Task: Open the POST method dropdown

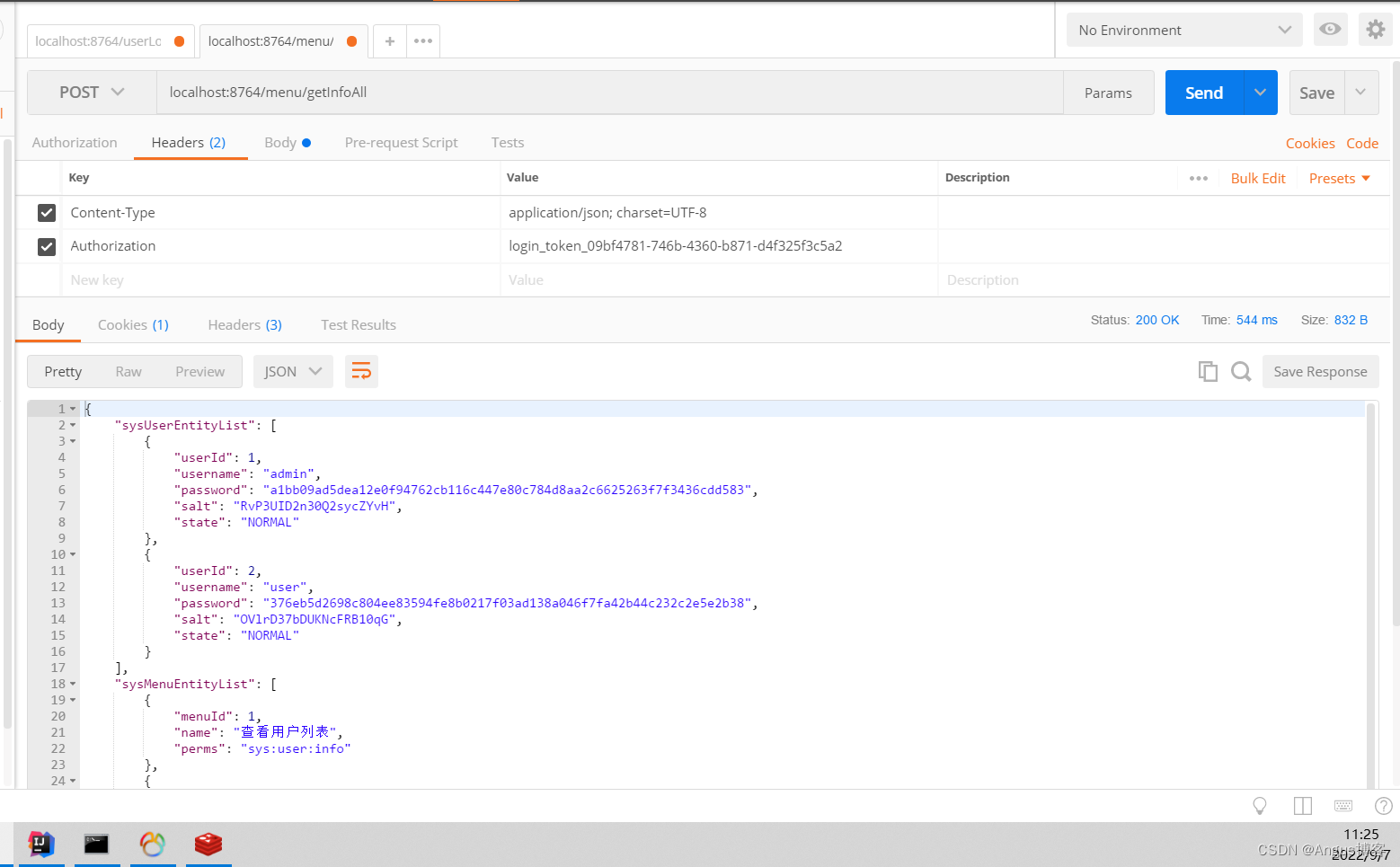Action: [x=90, y=92]
